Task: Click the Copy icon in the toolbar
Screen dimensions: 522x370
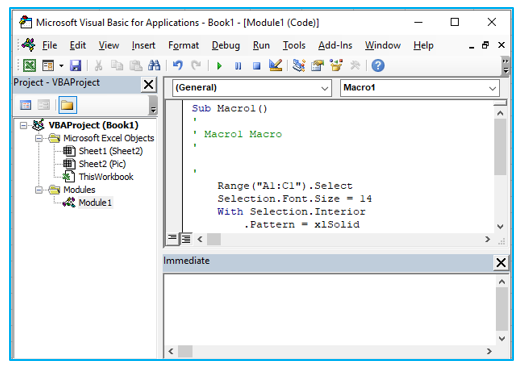Action: point(117,65)
